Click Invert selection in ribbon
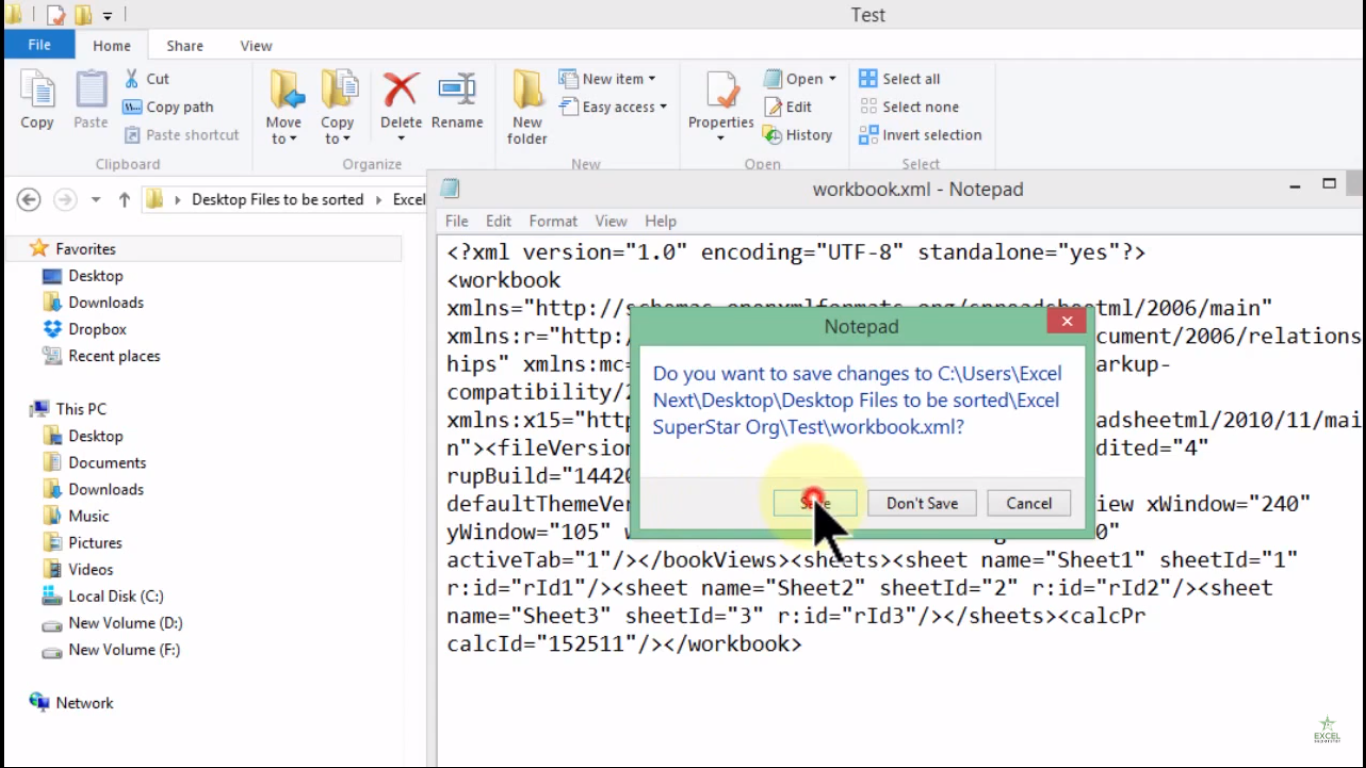This screenshot has width=1366, height=768. [x=920, y=135]
